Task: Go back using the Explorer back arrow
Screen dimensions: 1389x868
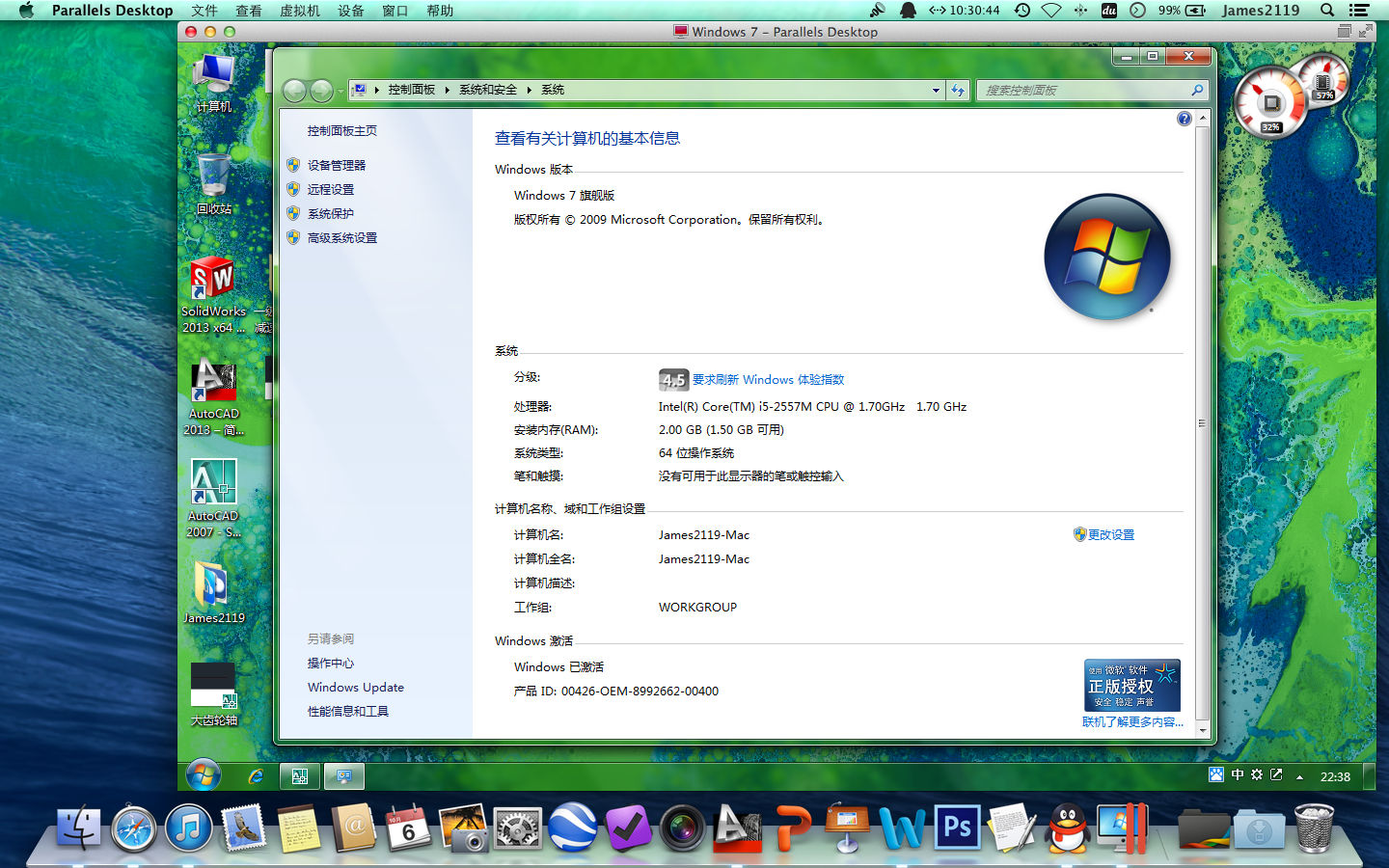Action: point(294,91)
